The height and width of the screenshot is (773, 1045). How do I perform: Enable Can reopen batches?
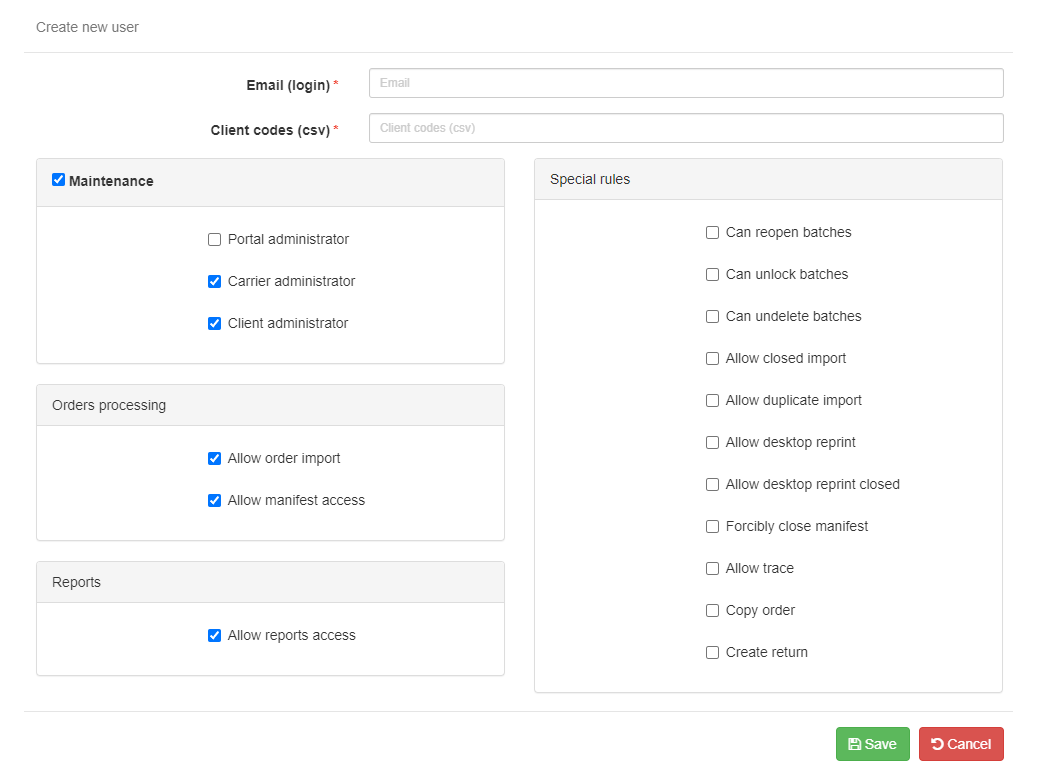712,233
